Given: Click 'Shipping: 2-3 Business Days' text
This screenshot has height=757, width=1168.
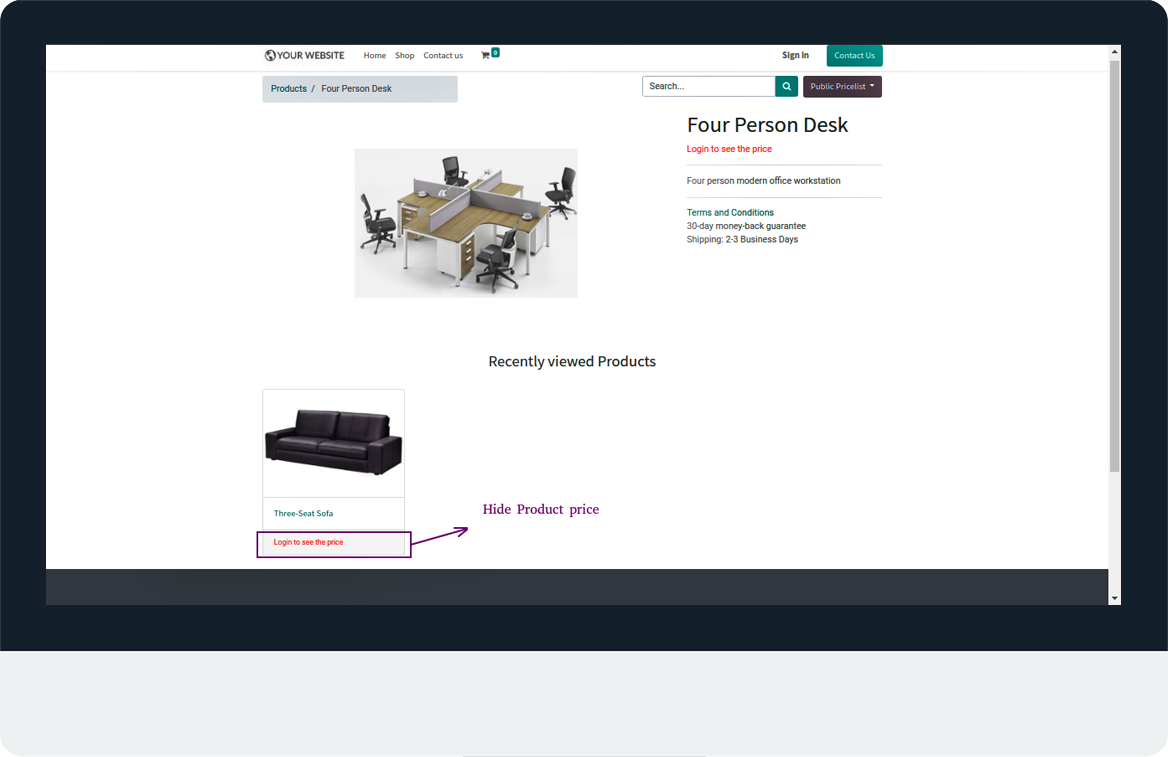Looking at the screenshot, I should [742, 239].
